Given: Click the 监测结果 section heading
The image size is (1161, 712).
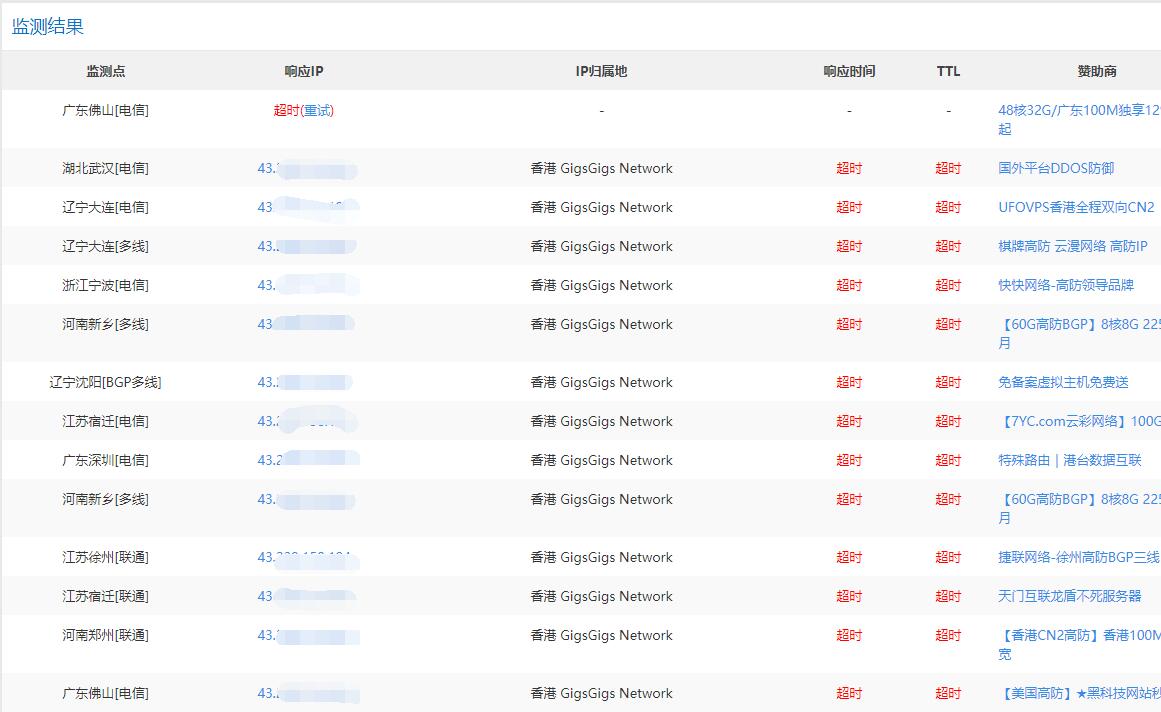Looking at the screenshot, I should (46, 26).
